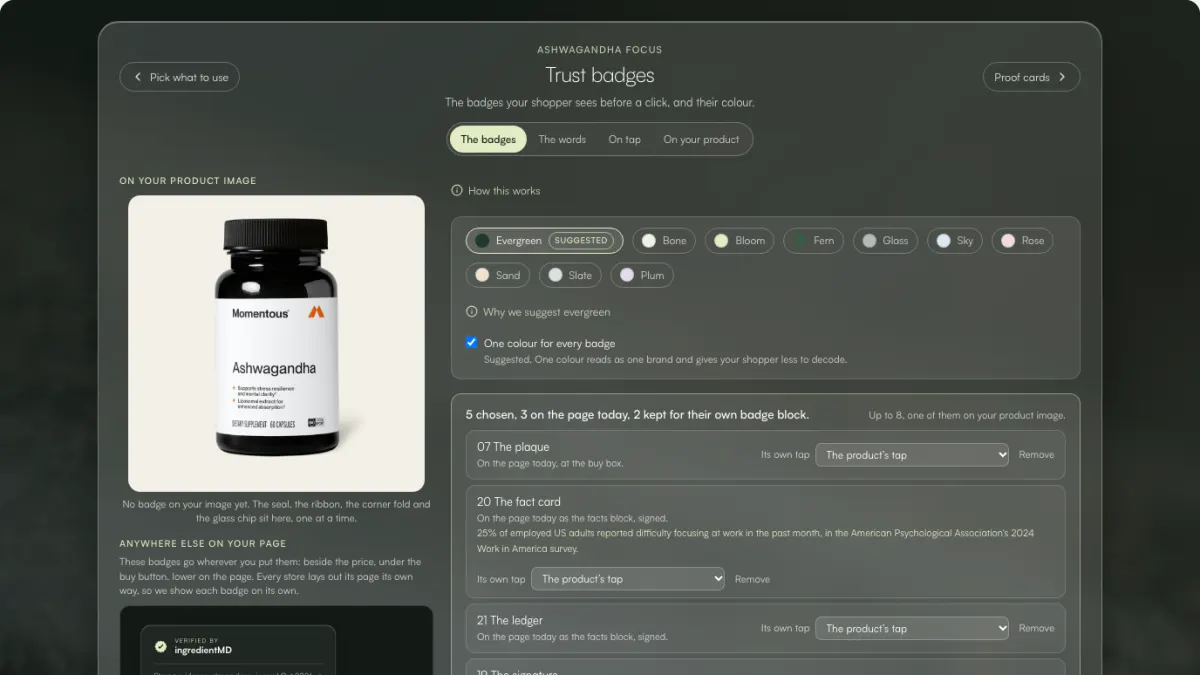The height and width of the screenshot is (675, 1200).
Task: Open the On your product tab
Action: (x=701, y=139)
